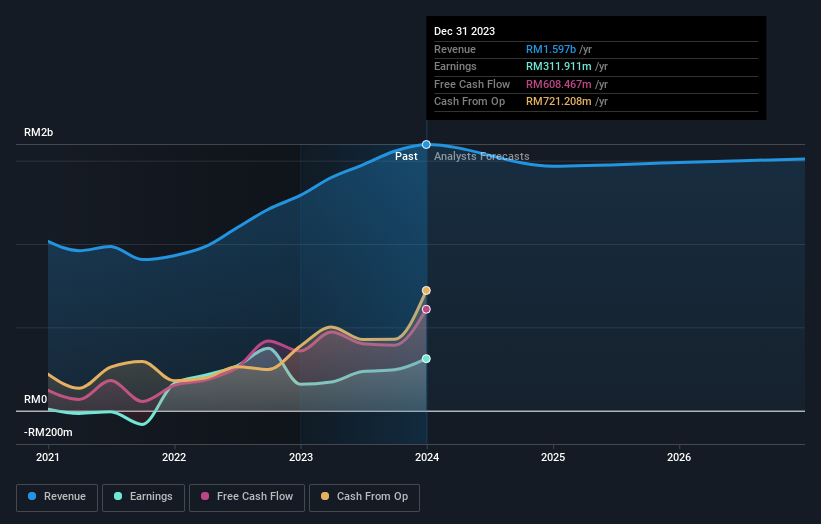Click the RM2b y-axis label
Screen dimensions: 821x524
[38, 132]
